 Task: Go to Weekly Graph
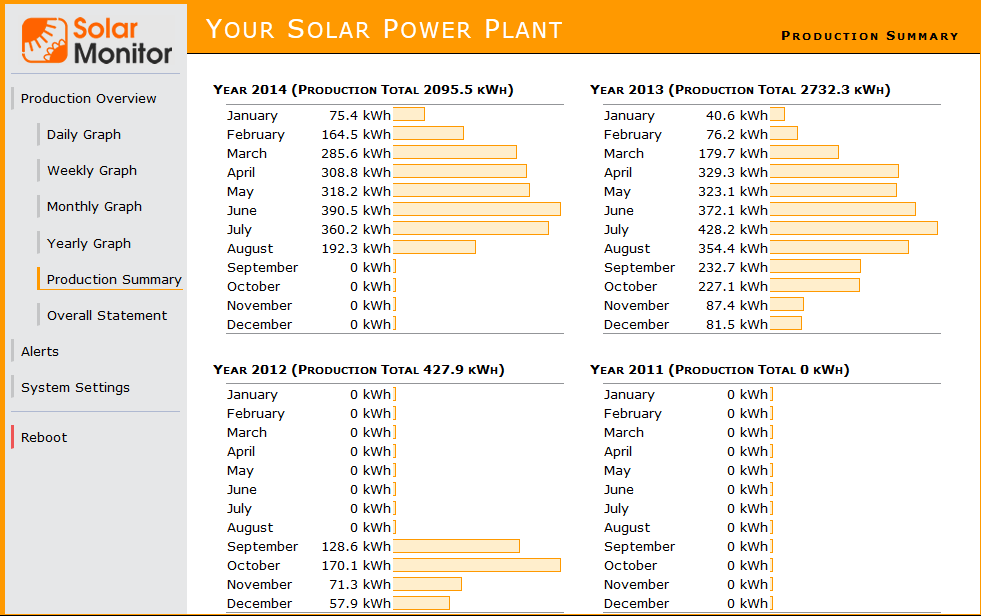point(91,170)
